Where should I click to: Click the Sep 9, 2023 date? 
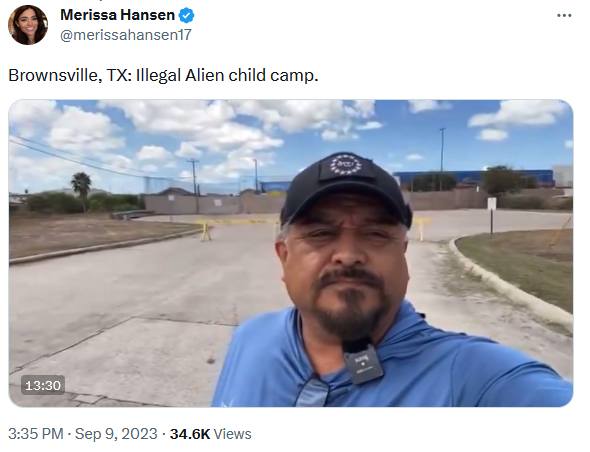click(x=116, y=434)
